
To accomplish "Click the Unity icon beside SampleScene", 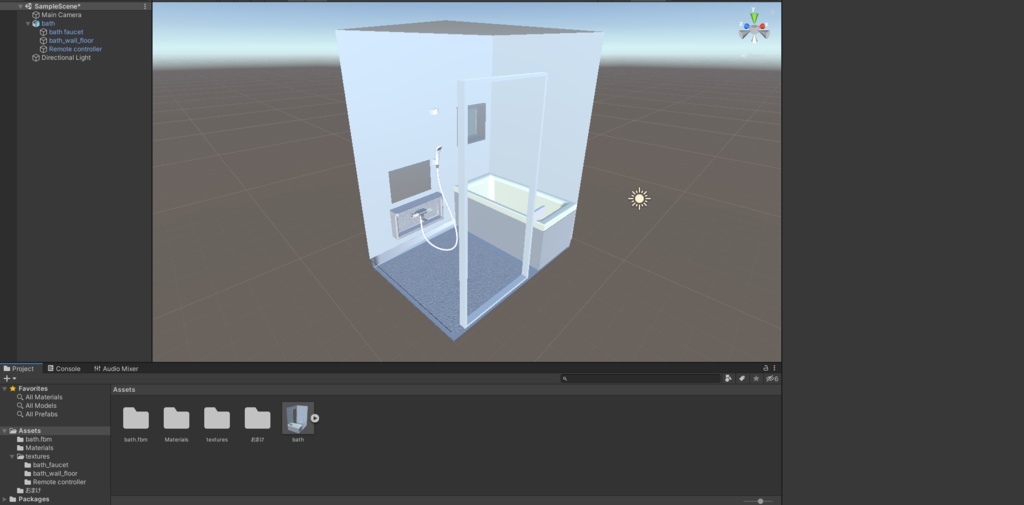I will [x=29, y=6].
